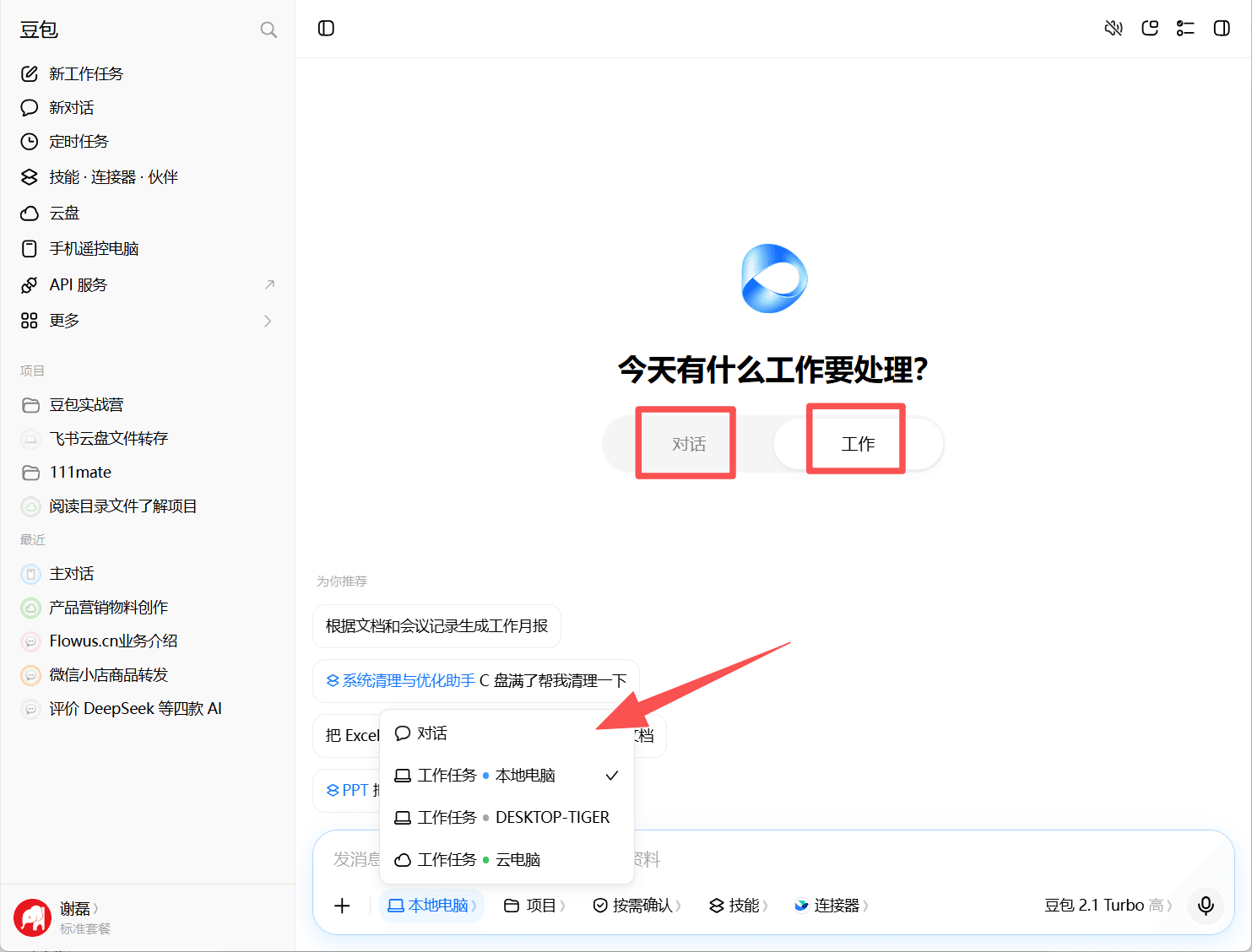
Task: Open scheduled tasks (定时任务)
Action: pos(148,142)
